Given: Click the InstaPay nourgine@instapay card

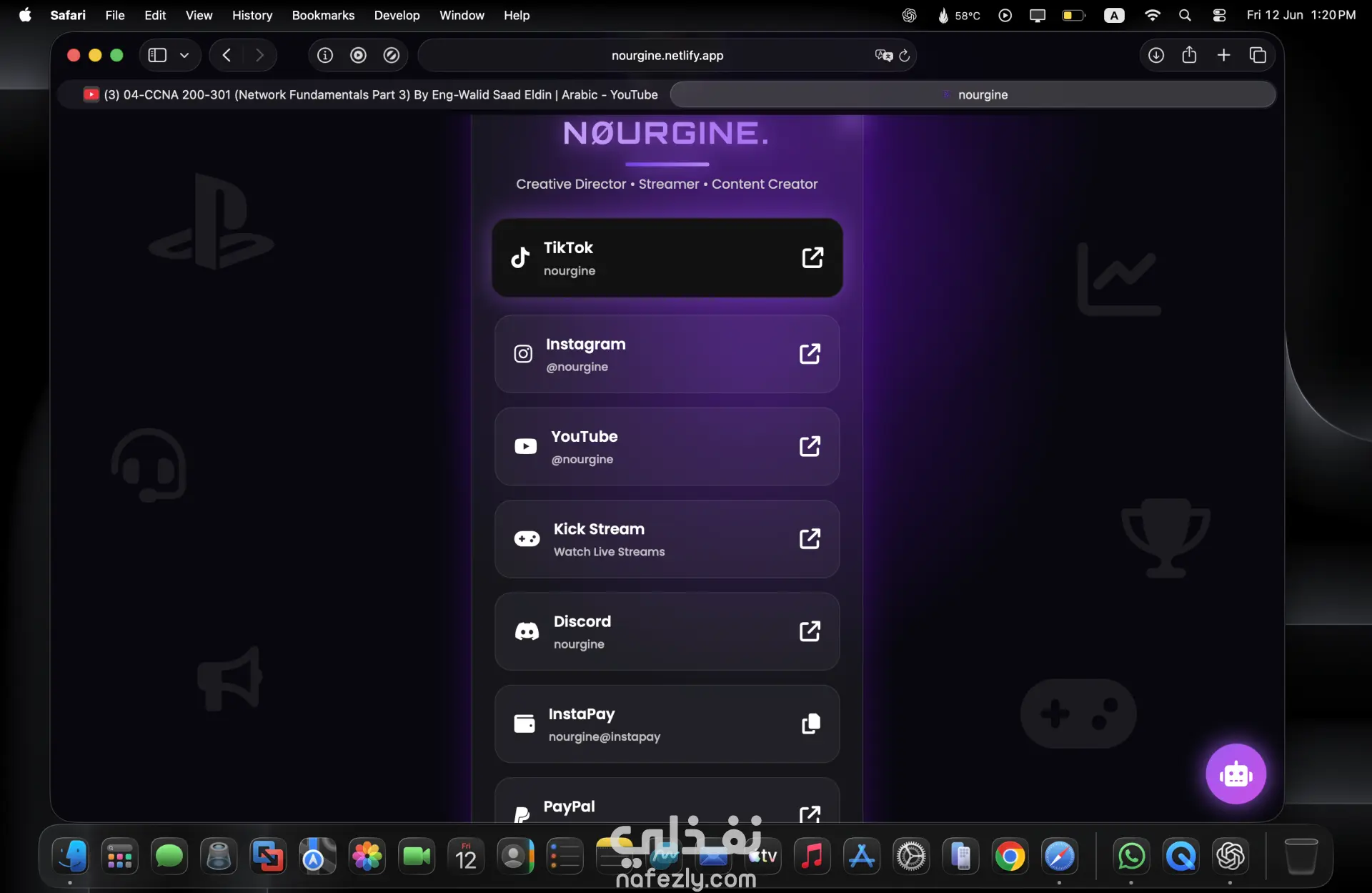Looking at the screenshot, I should 667,724.
